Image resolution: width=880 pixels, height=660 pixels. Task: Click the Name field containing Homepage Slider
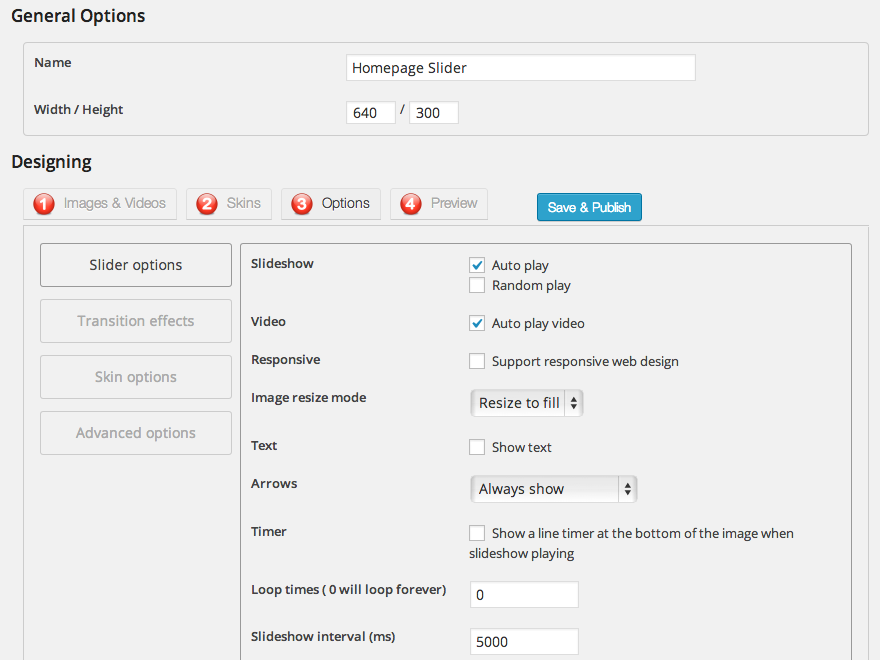pyautogui.click(x=520, y=68)
